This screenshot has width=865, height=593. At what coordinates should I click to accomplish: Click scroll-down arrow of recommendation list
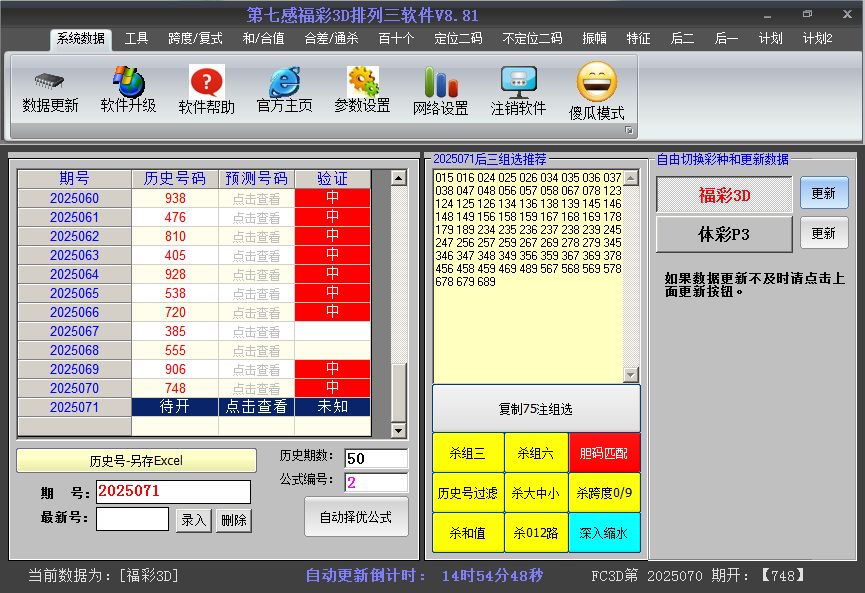pos(631,375)
